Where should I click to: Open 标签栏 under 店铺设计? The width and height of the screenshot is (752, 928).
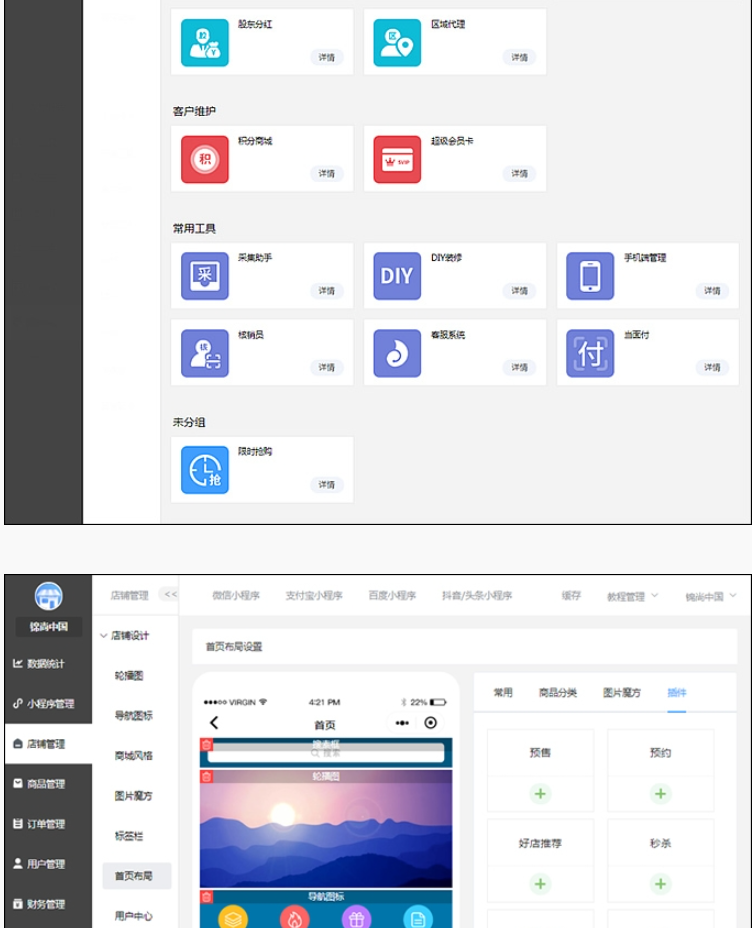pyautogui.click(x=129, y=836)
